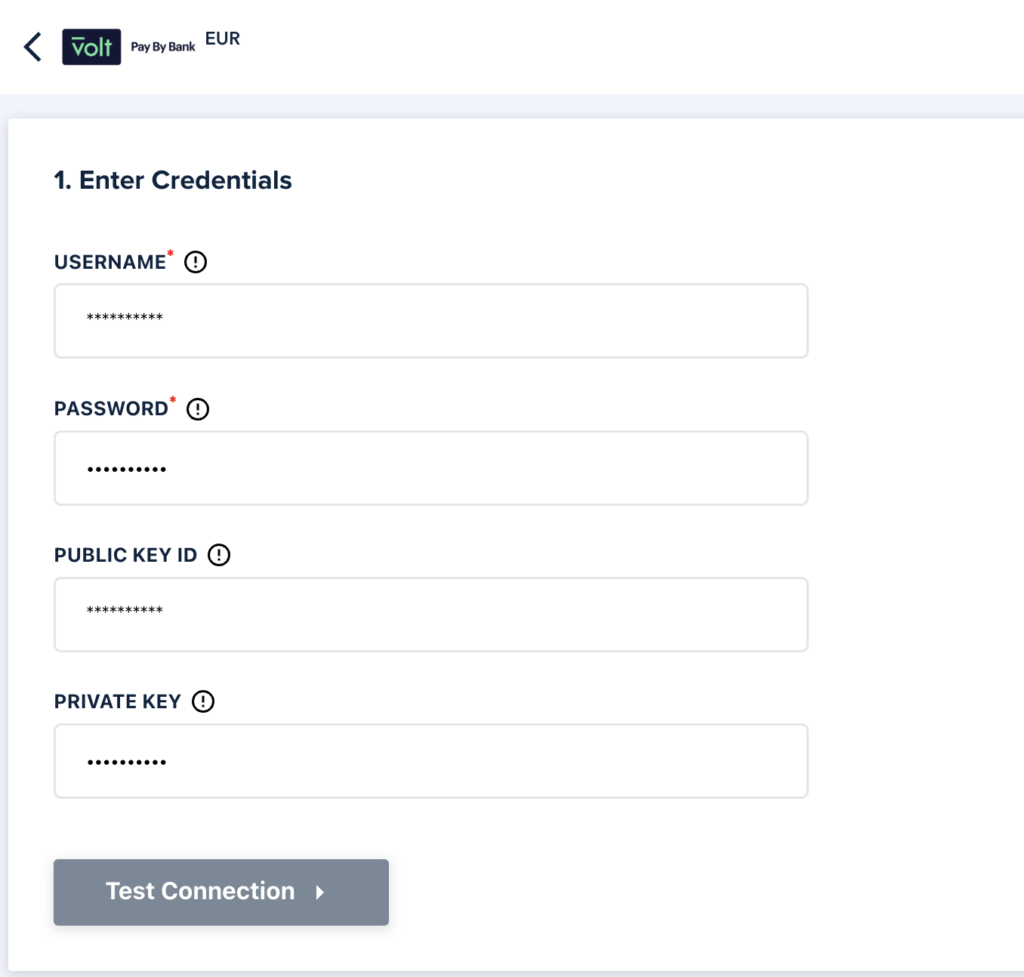Select the PRIVATE KEY input field
Viewport: 1024px width, 977px height.
430,761
